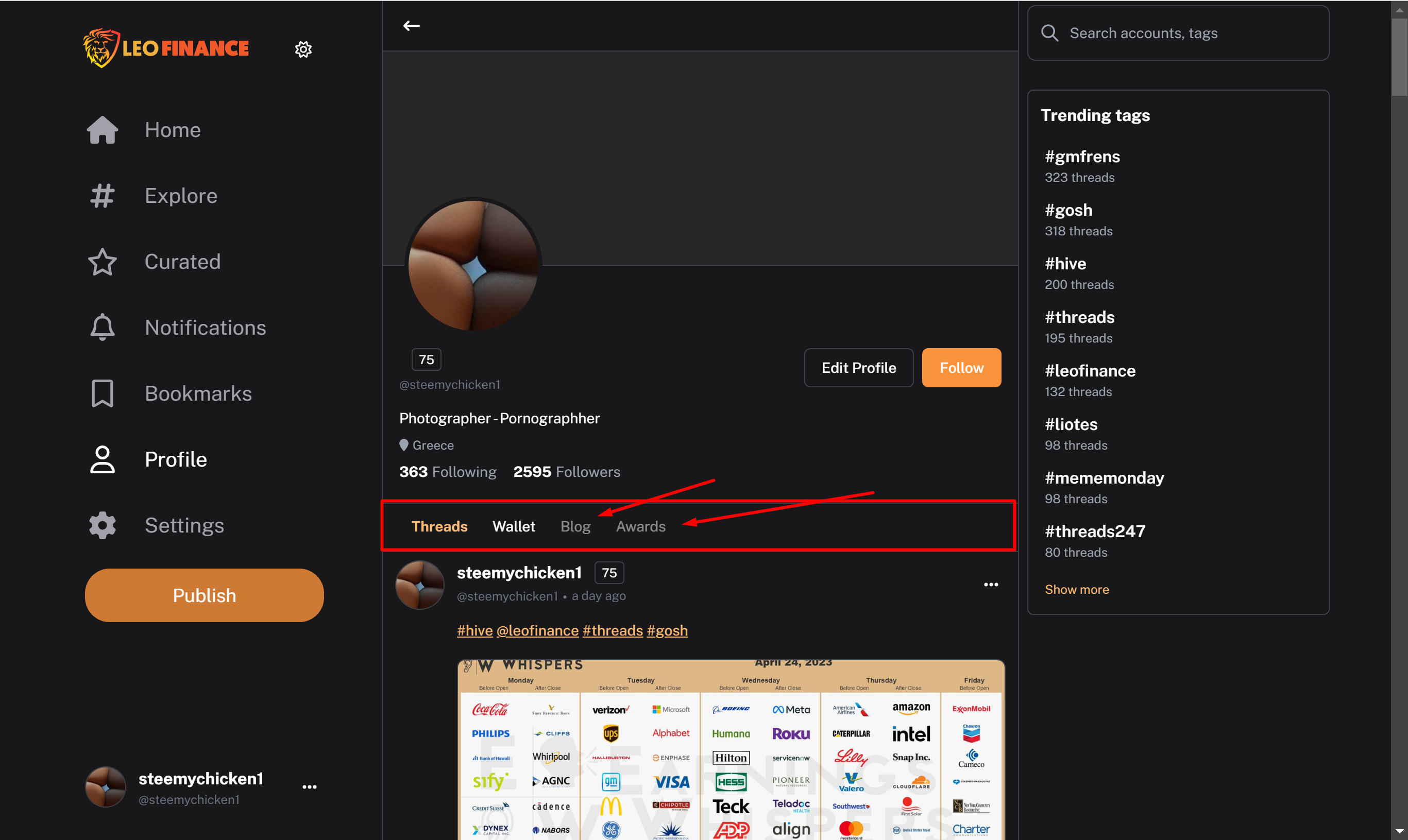View the 363 Following list
Screen dimensions: 1408x840
[x=448, y=472]
